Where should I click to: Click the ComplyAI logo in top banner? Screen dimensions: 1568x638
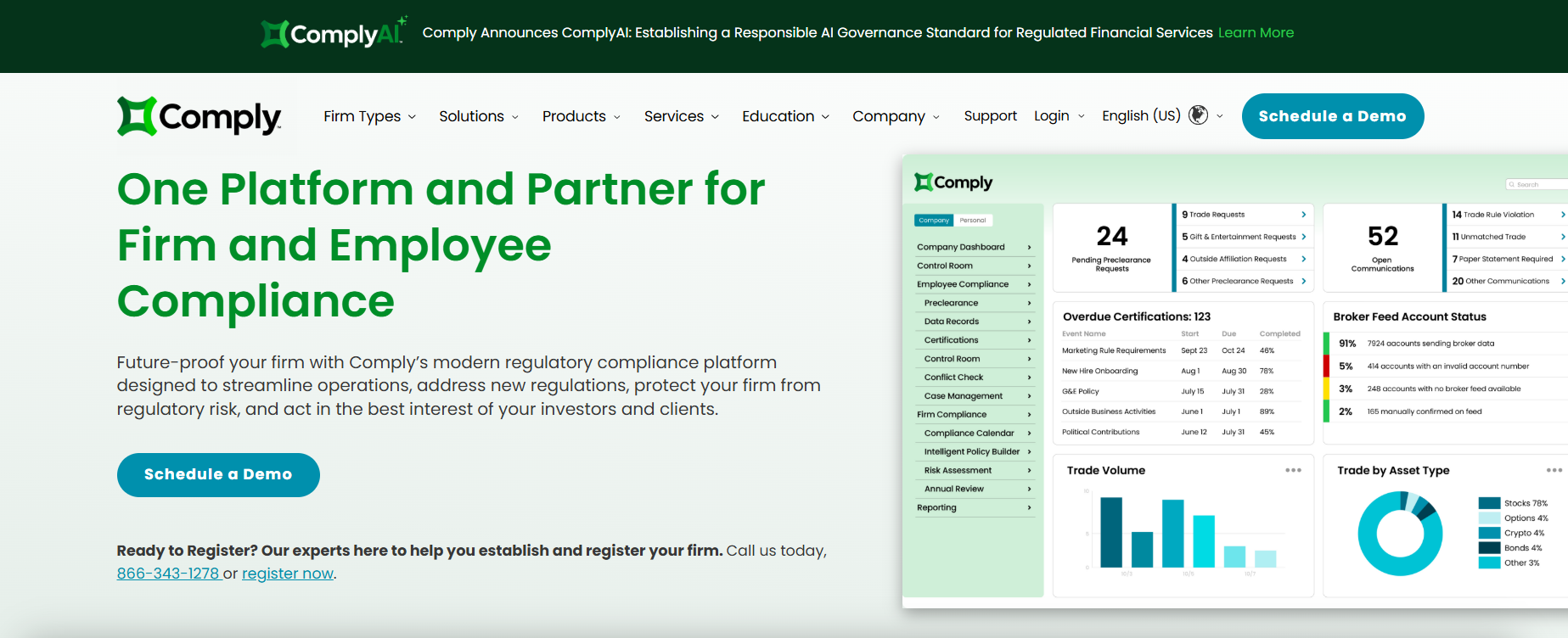click(x=334, y=33)
